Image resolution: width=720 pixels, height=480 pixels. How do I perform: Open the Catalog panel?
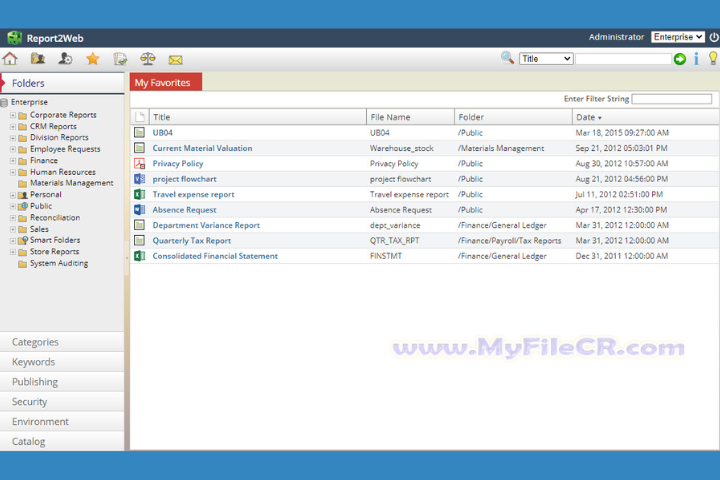coord(62,441)
